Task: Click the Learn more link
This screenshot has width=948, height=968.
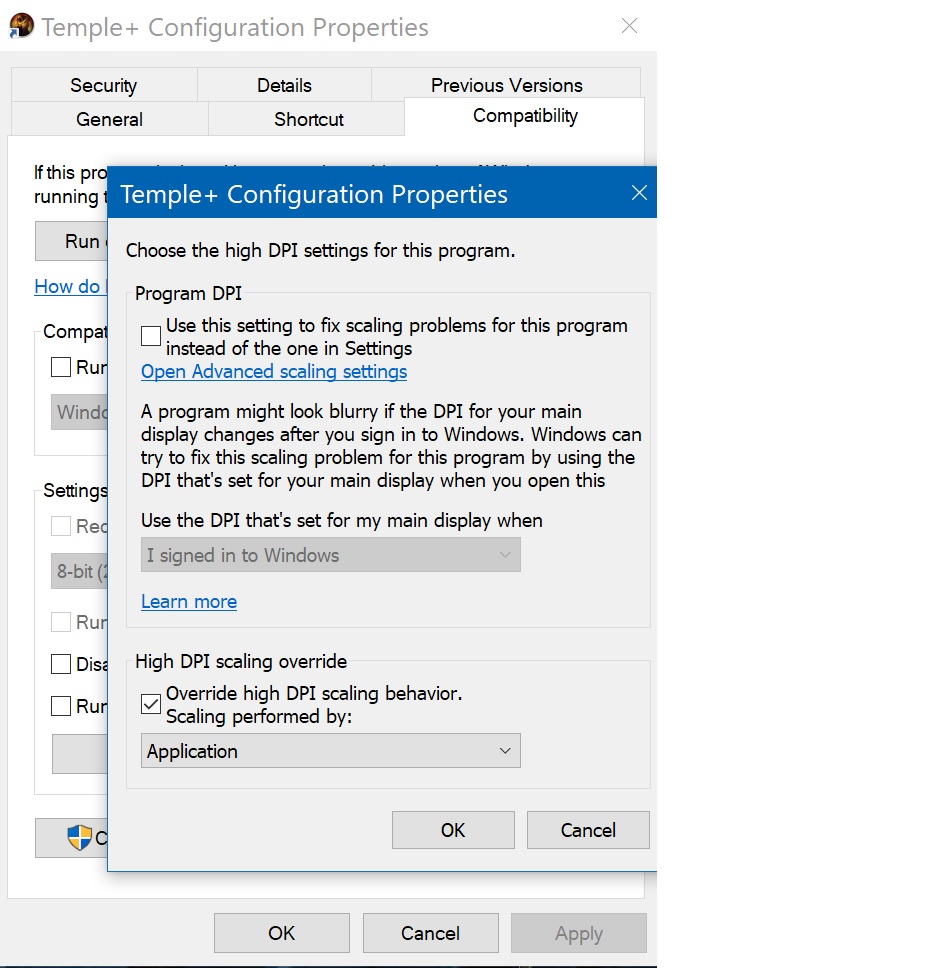Action: coord(189,601)
